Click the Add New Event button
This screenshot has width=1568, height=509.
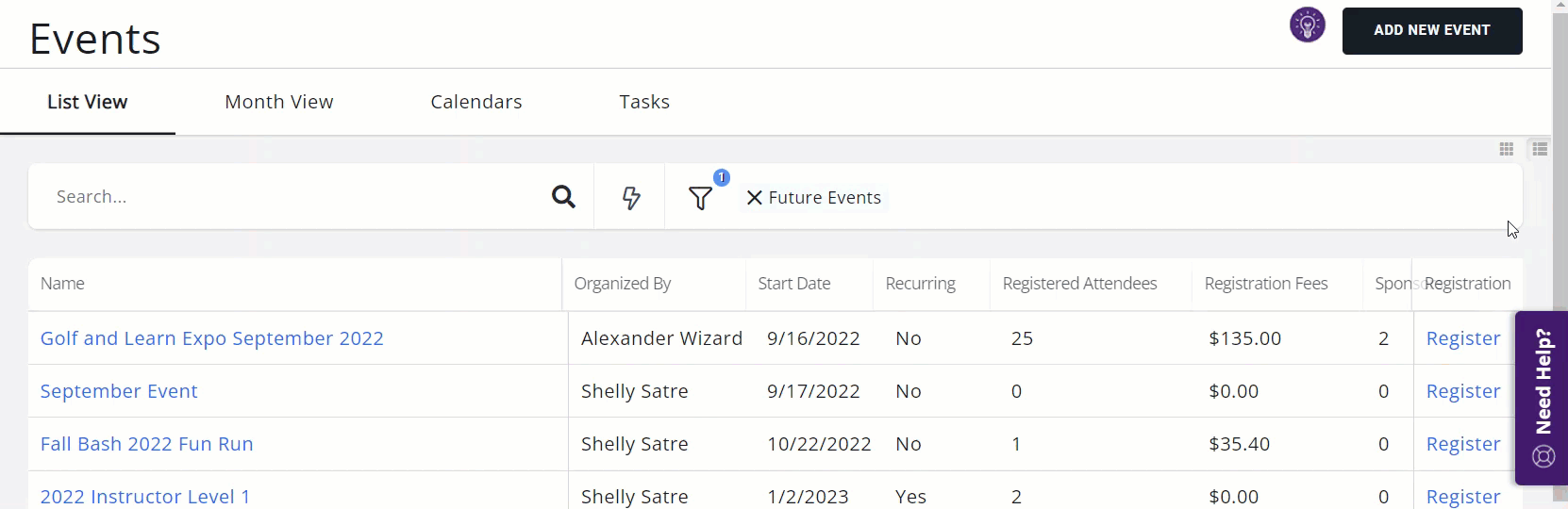1431,31
